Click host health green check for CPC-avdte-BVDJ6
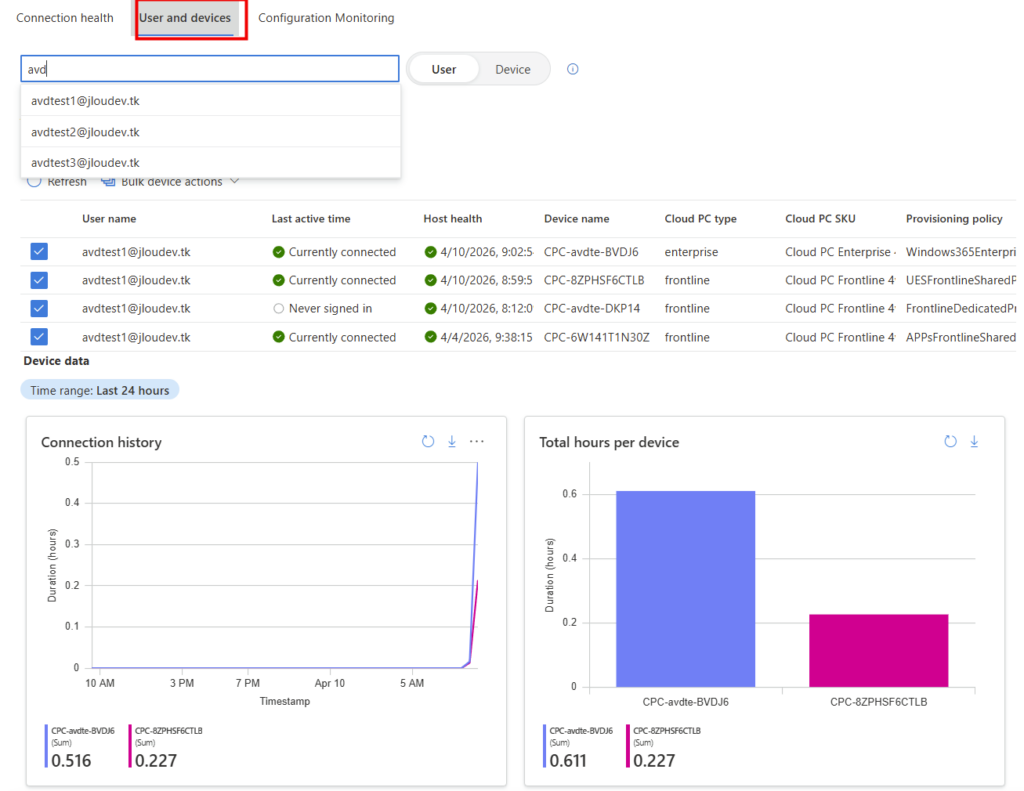 (430, 252)
